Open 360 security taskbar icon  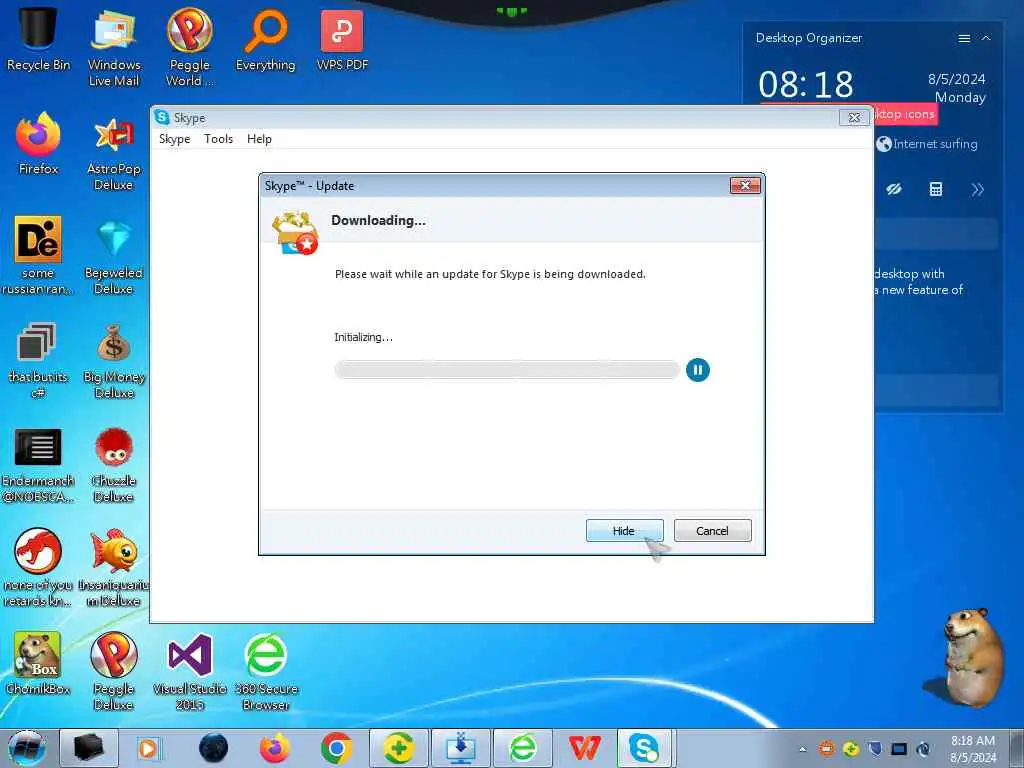pyautogui.click(x=399, y=748)
